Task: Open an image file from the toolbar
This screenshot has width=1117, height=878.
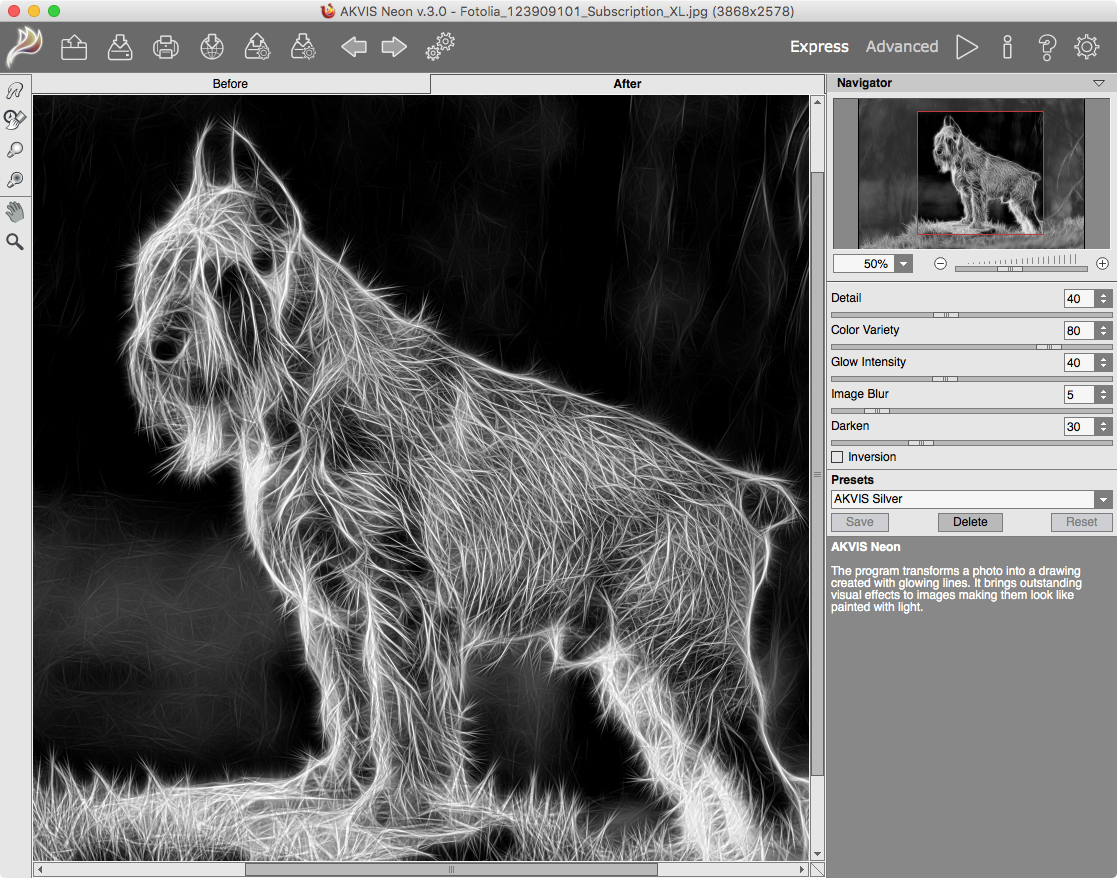Action: 74,47
